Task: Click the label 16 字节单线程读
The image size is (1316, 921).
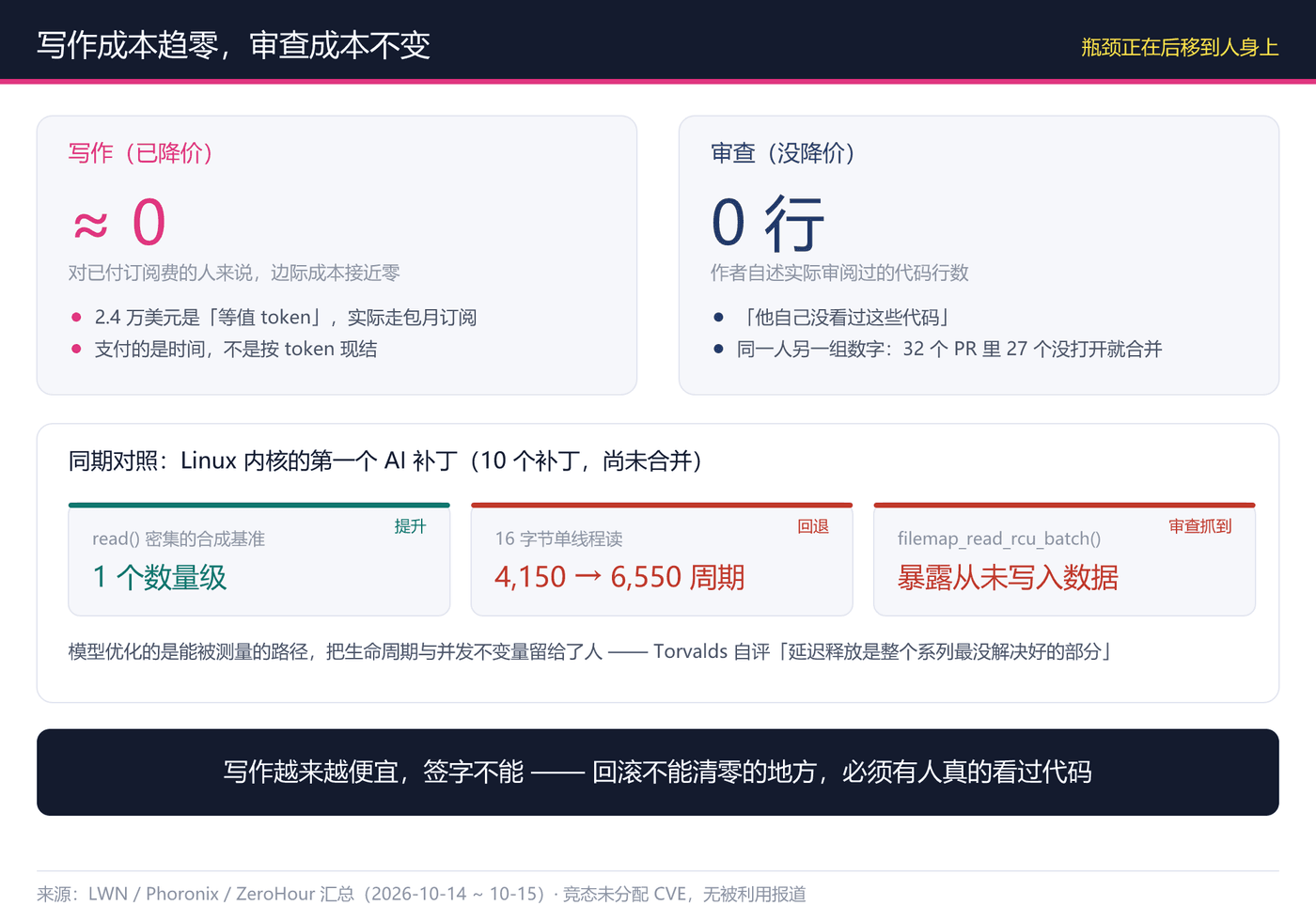Action: tap(558, 539)
